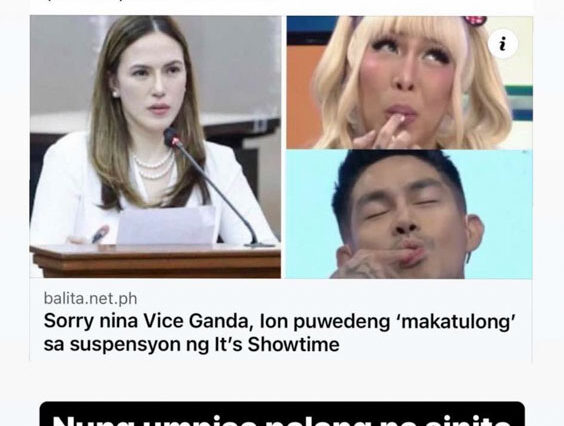Tap the photo of man with closed eyes

point(409,214)
